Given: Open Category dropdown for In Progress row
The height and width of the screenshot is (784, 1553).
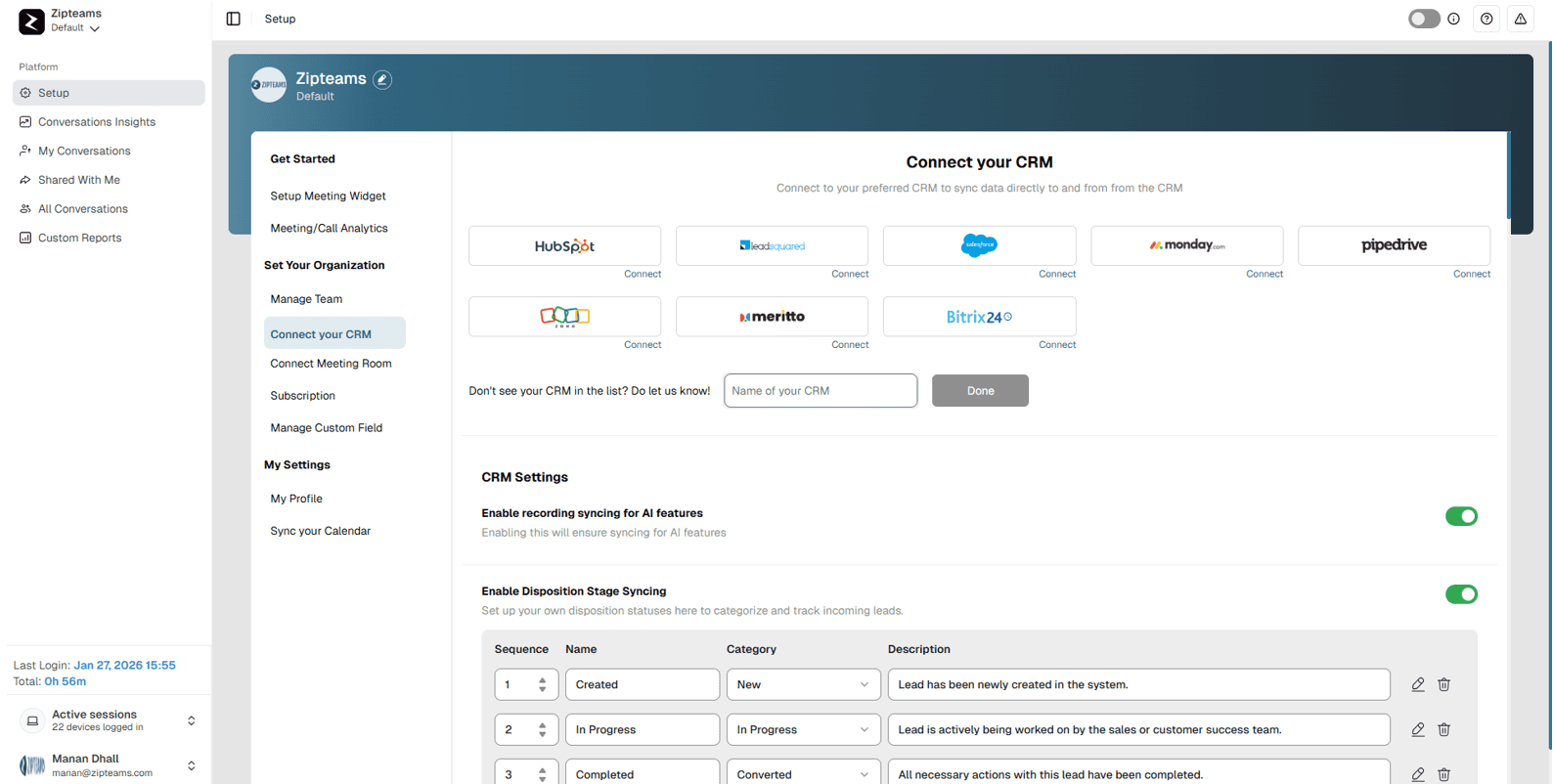Looking at the screenshot, I should 803,729.
